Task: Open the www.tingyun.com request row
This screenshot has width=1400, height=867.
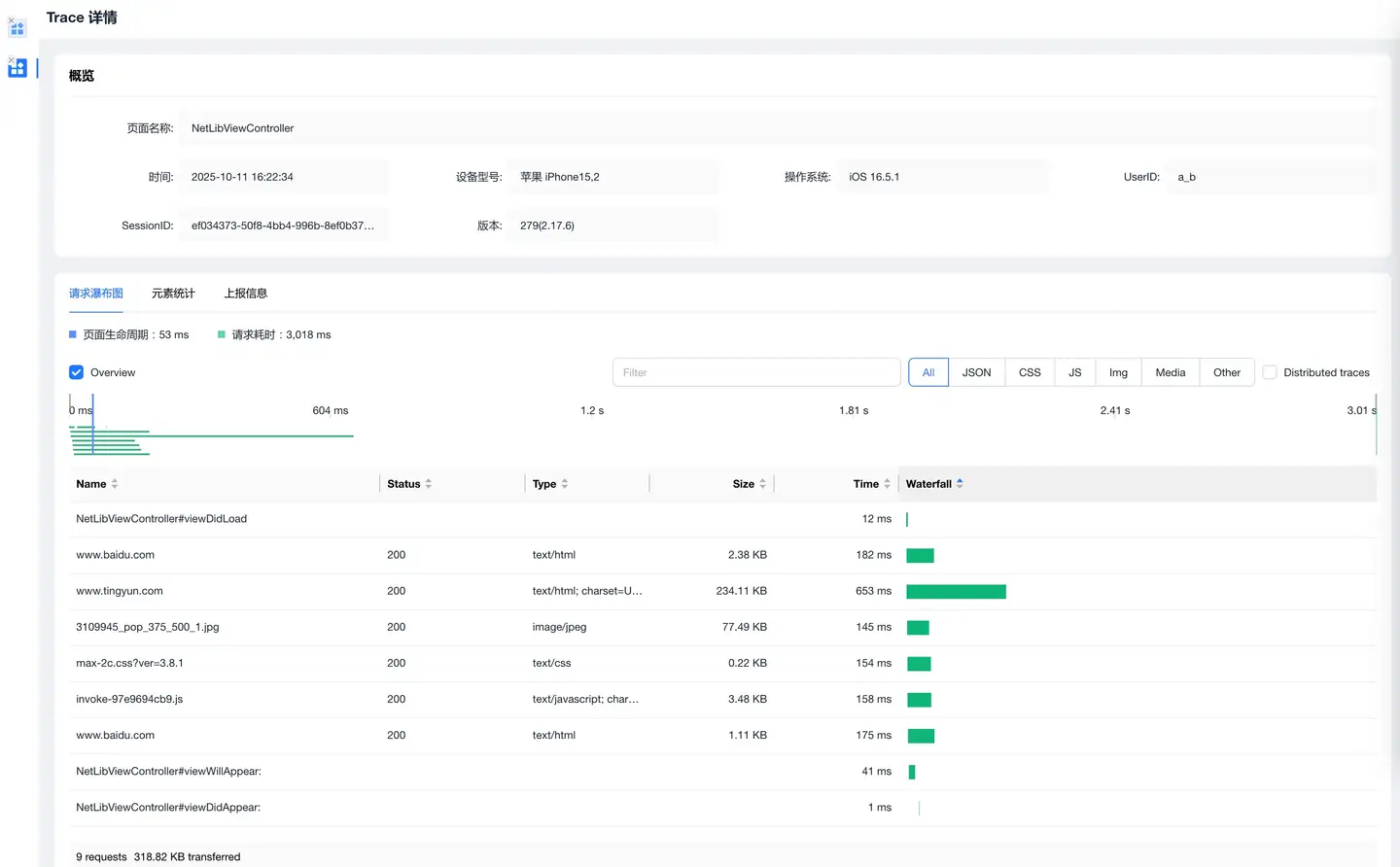Action: (x=120, y=591)
